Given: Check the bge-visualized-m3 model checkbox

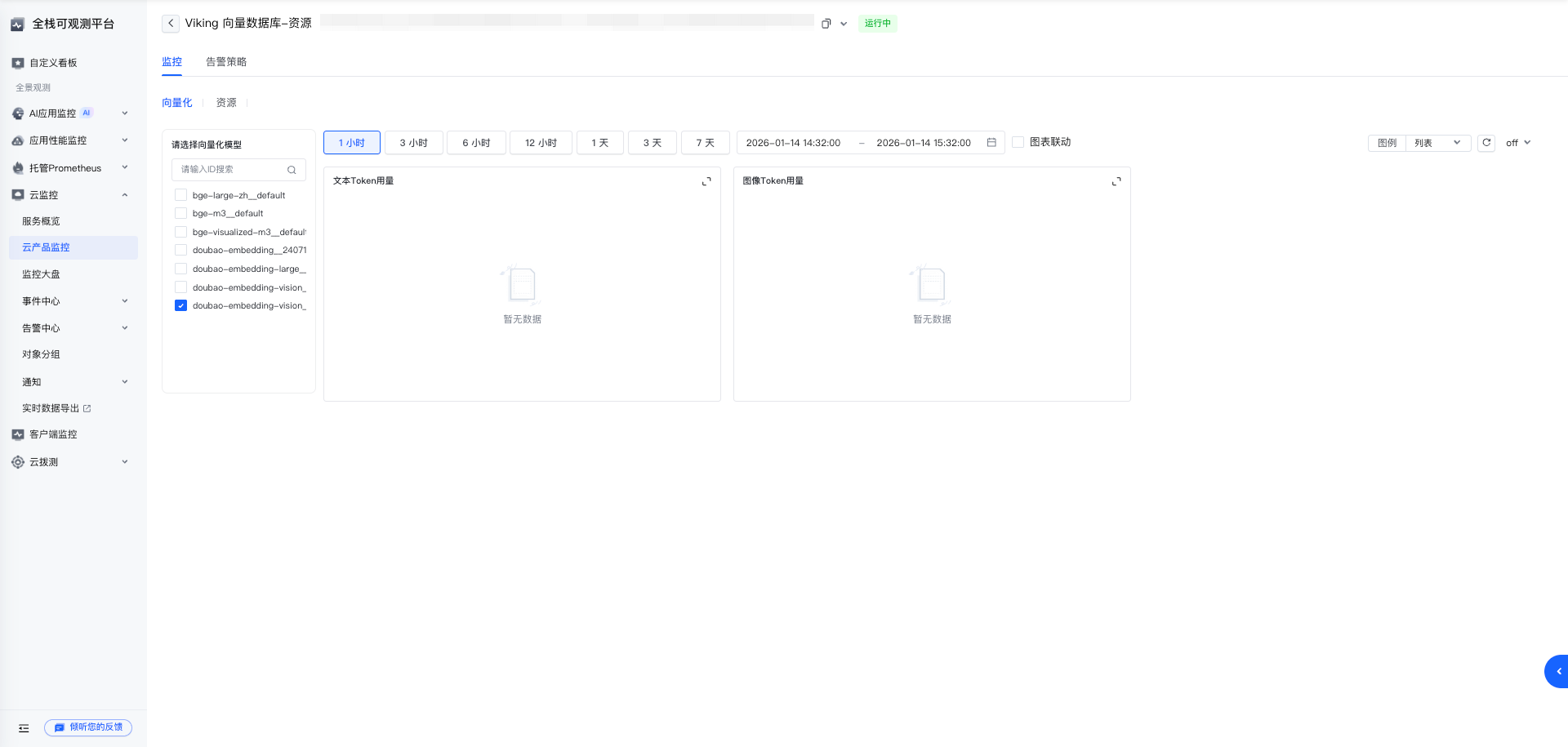Looking at the screenshot, I should click(181, 232).
